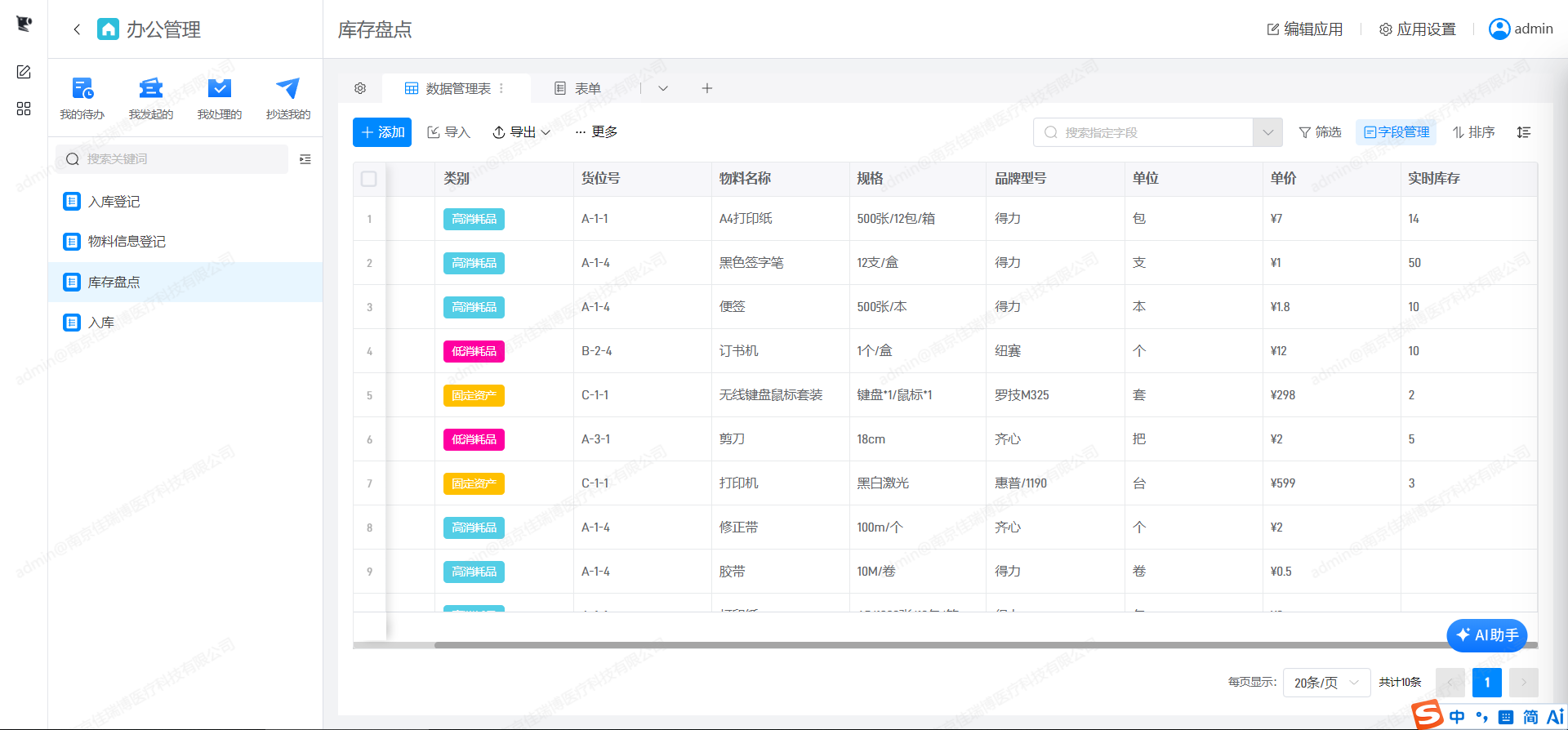
Task: Open the 导出 export dropdown
Action: (521, 132)
